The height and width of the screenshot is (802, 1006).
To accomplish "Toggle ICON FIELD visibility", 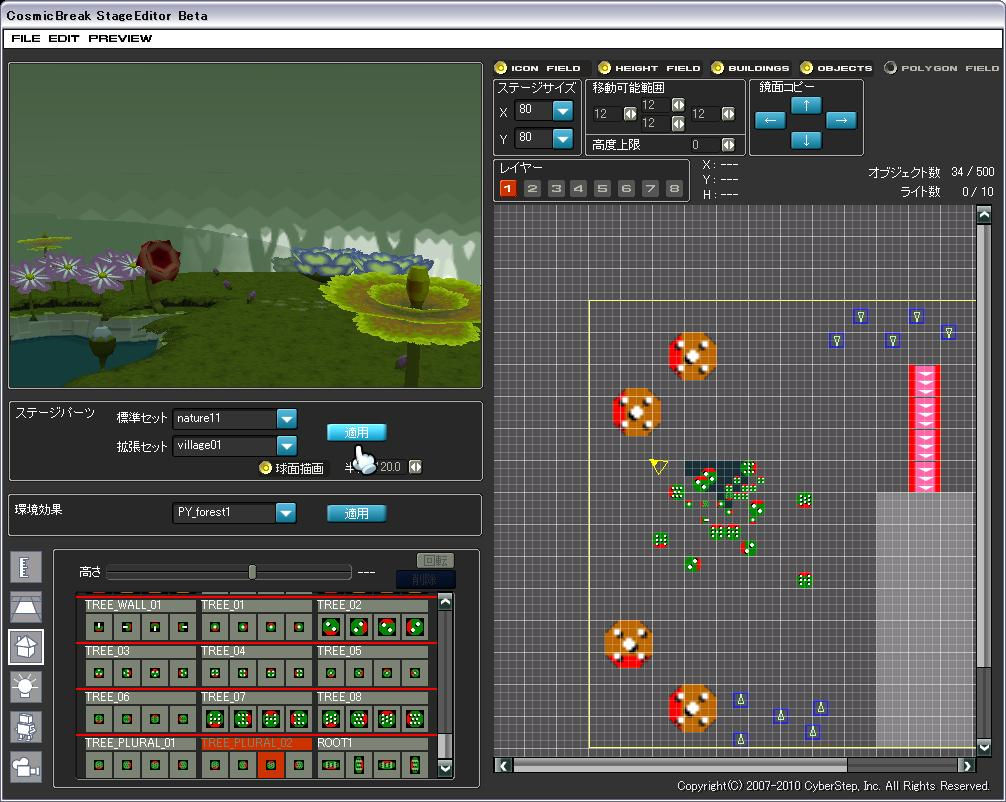I will tap(502, 68).
